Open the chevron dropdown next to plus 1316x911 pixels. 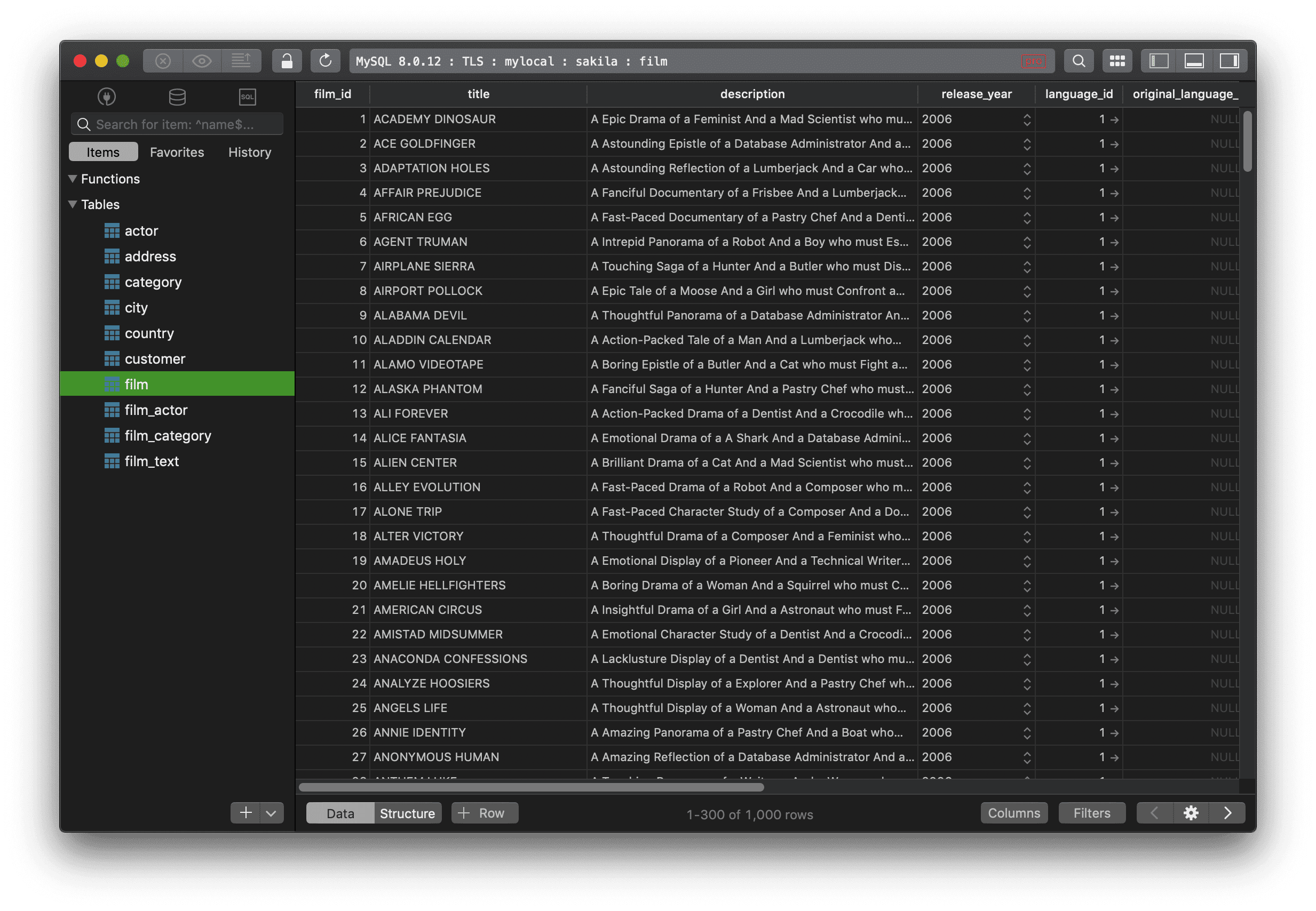click(x=272, y=812)
